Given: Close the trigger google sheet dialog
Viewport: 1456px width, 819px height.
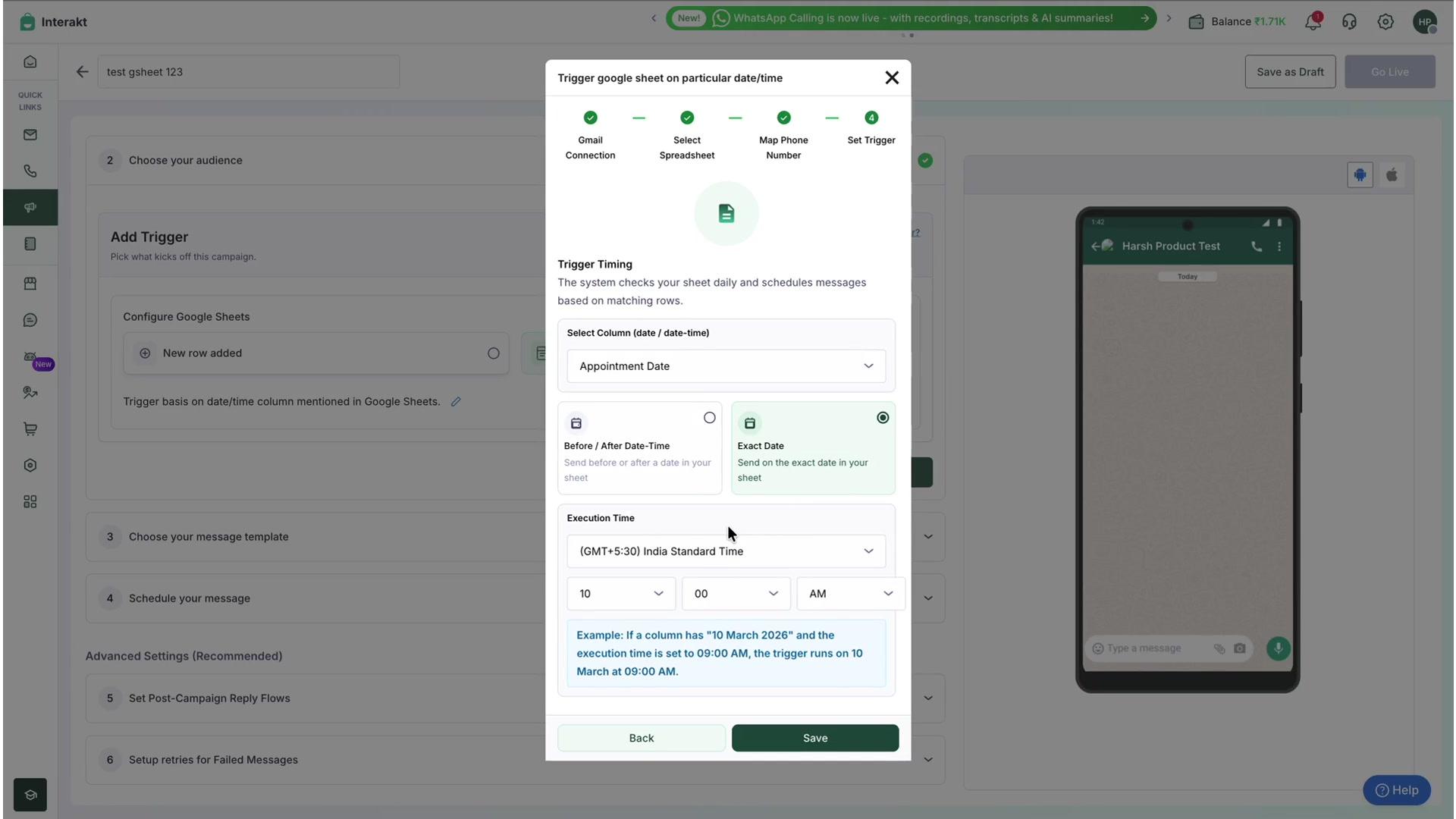Looking at the screenshot, I should coord(892,78).
